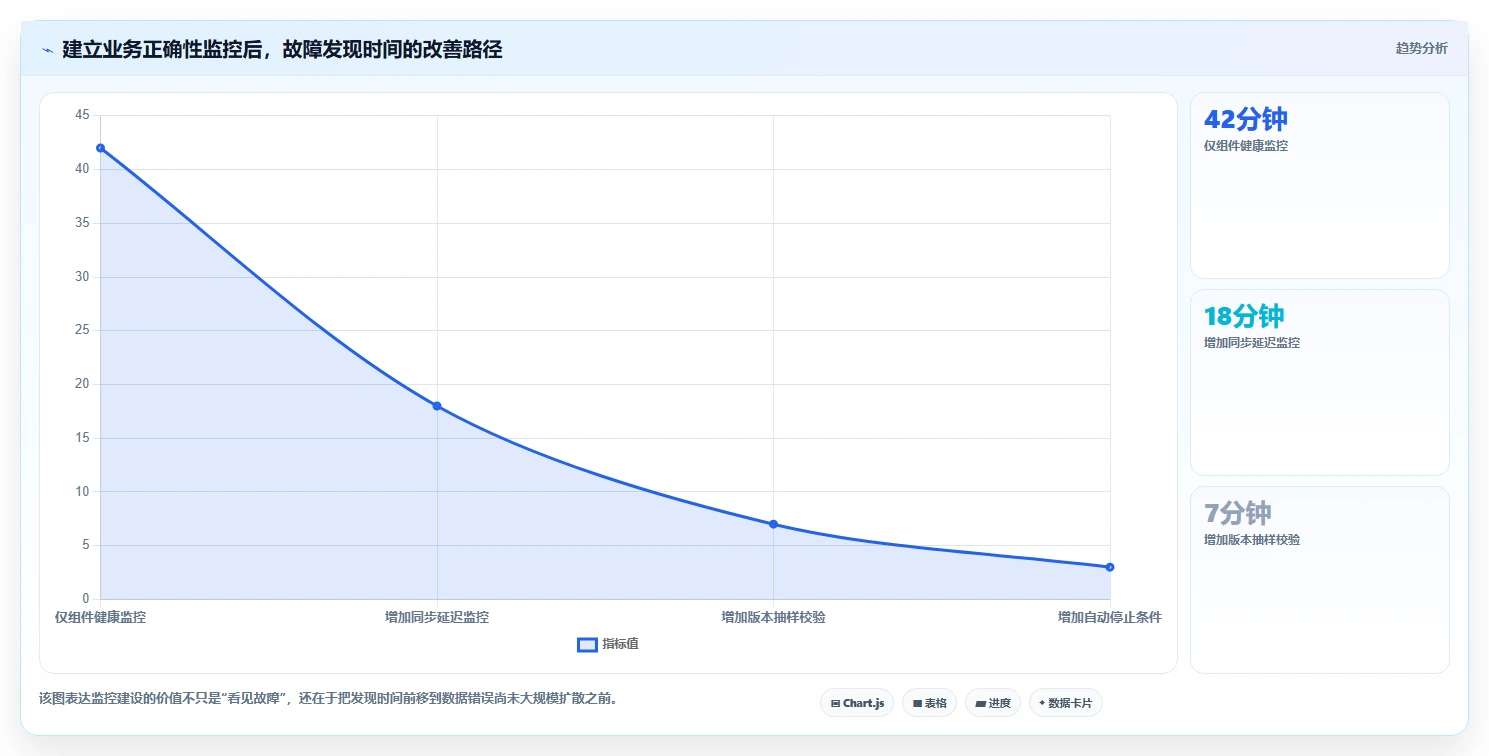Click x-axis label 增加版本抽样校验
The image size is (1489, 756).
pyautogui.click(x=773, y=617)
